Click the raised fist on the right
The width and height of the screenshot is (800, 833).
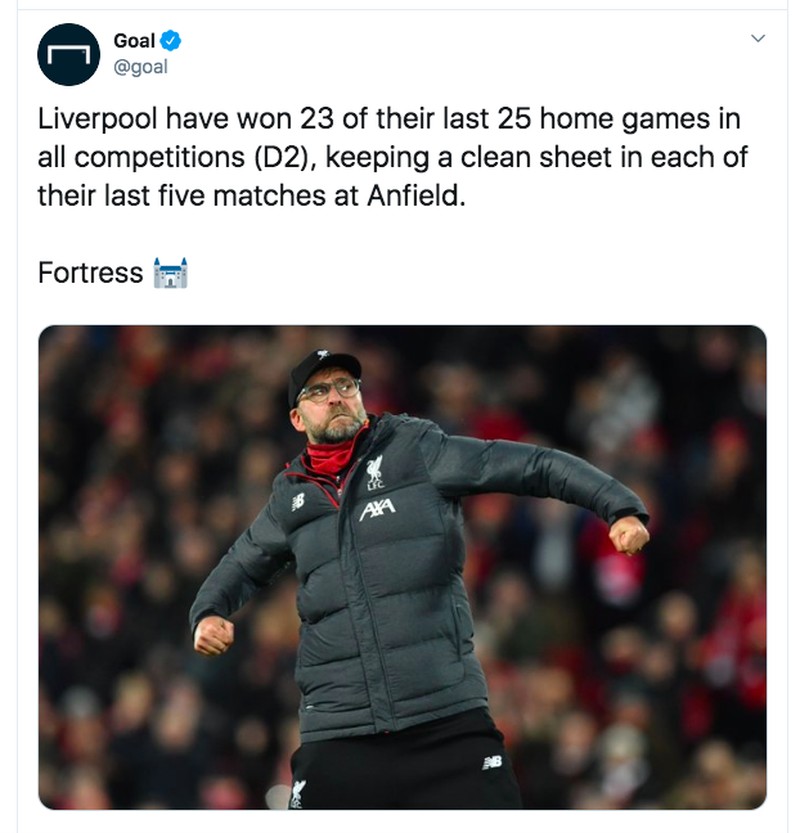(629, 535)
